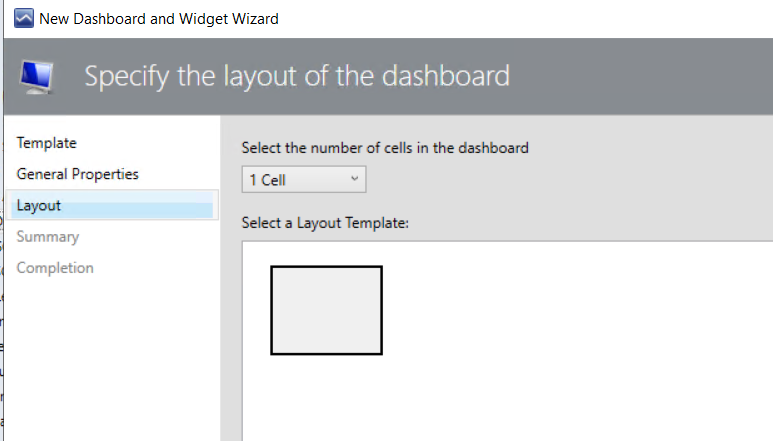This screenshot has height=441, width=773.
Task: Open the General Properties step
Action: 77,174
